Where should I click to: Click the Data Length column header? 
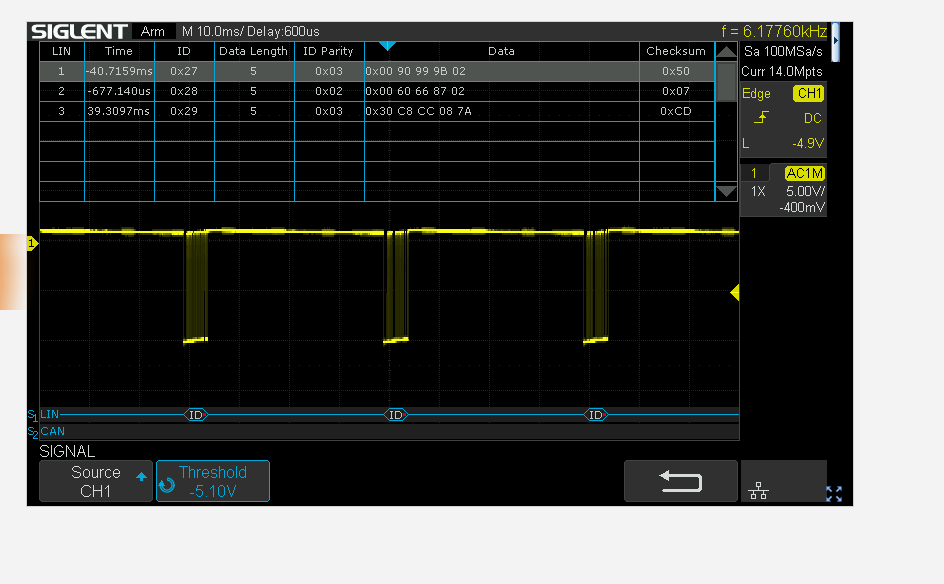pyautogui.click(x=253, y=51)
